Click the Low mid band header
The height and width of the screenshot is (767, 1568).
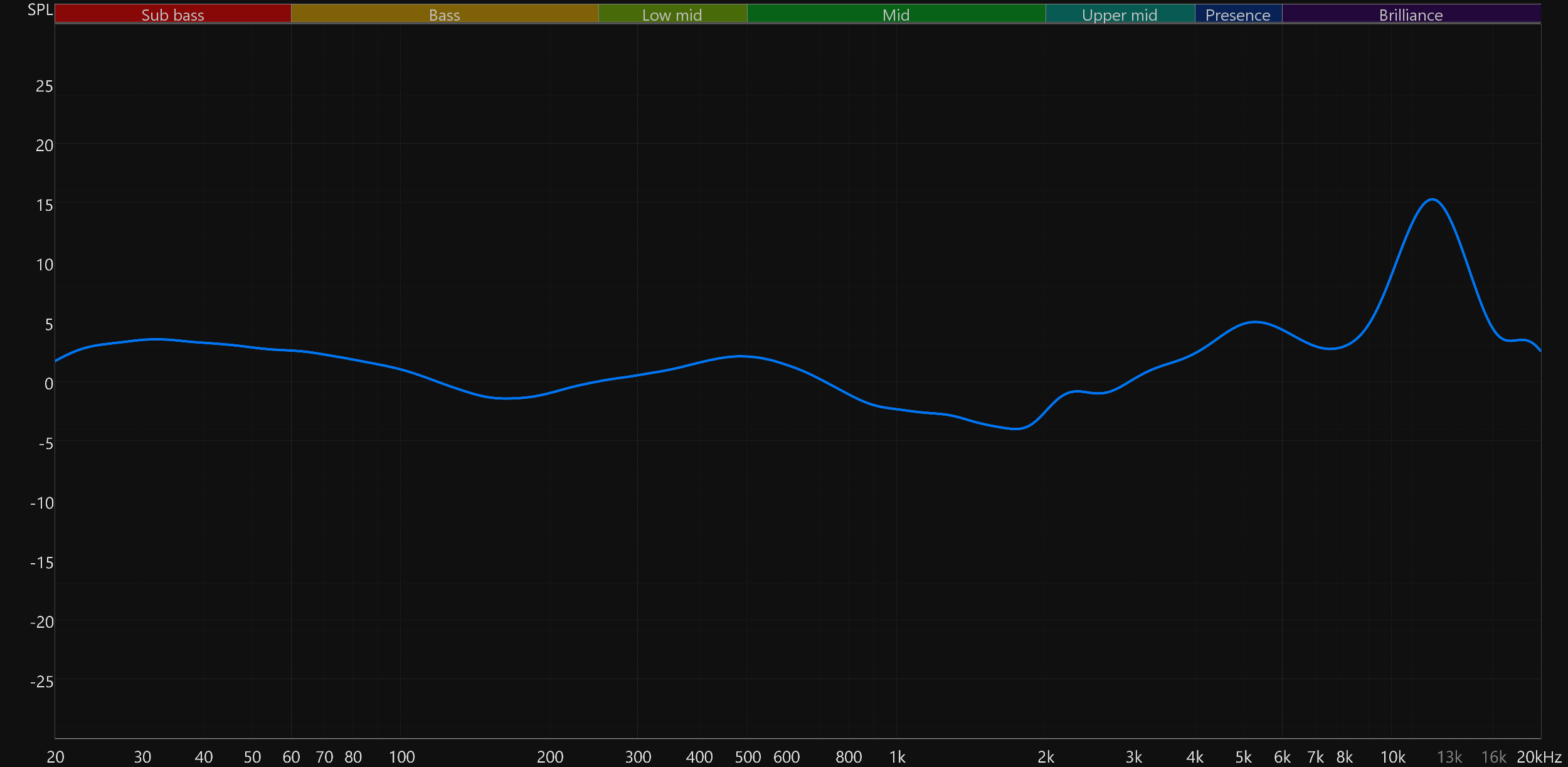(x=672, y=14)
